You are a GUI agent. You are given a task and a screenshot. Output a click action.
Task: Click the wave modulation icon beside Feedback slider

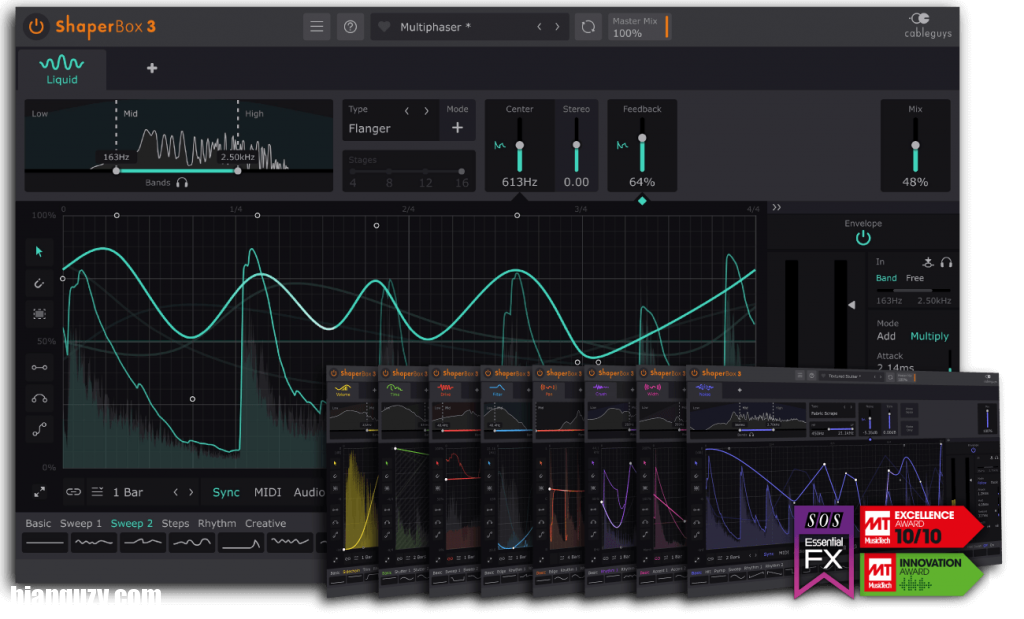(622, 145)
